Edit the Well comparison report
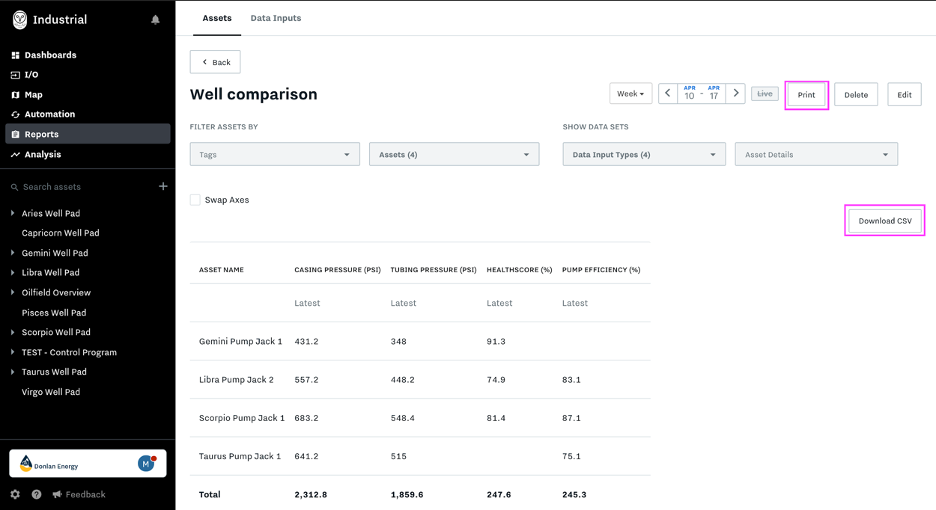Image resolution: width=936 pixels, height=510 pixels. tap(904, 95)
